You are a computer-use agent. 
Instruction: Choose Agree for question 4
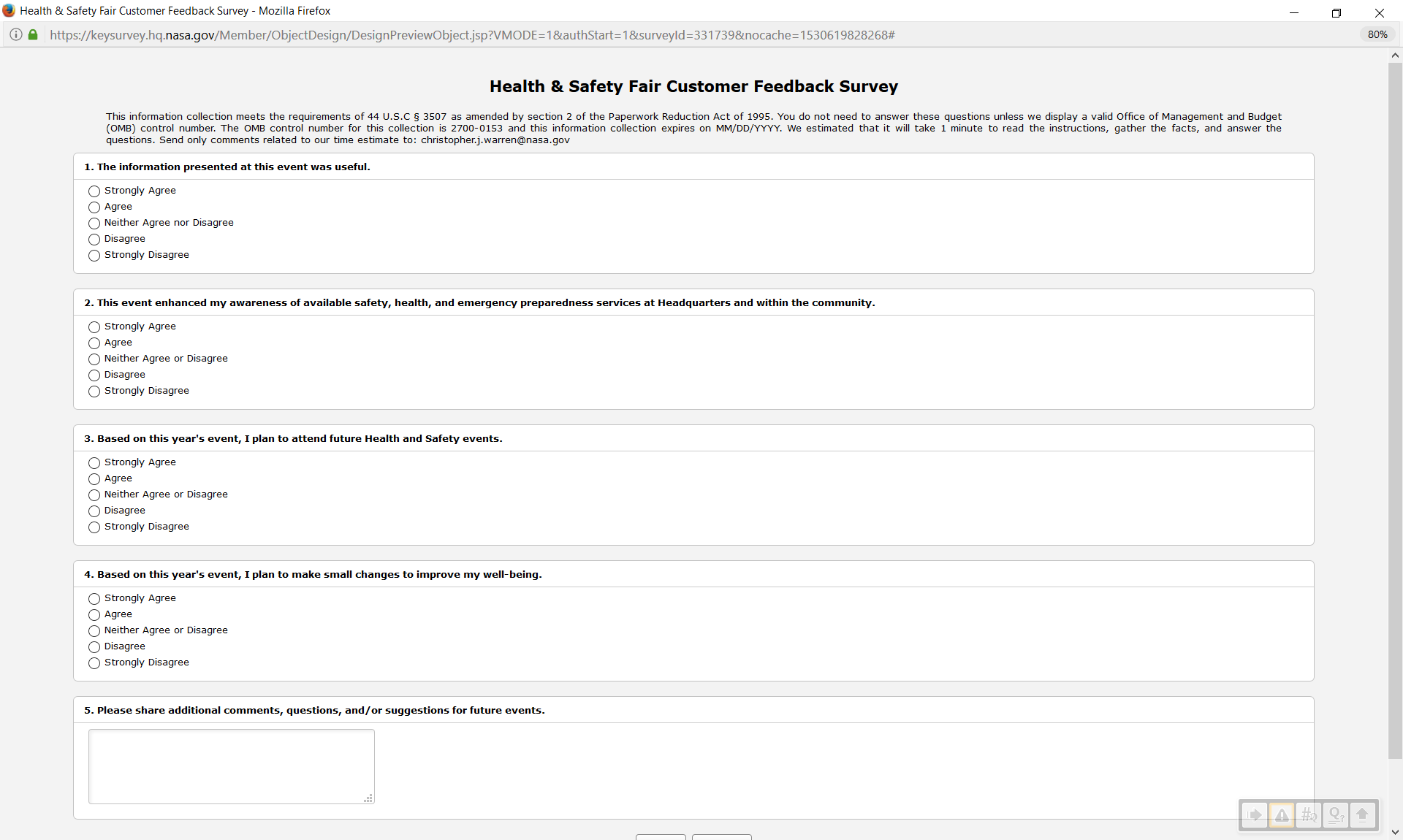94,615
